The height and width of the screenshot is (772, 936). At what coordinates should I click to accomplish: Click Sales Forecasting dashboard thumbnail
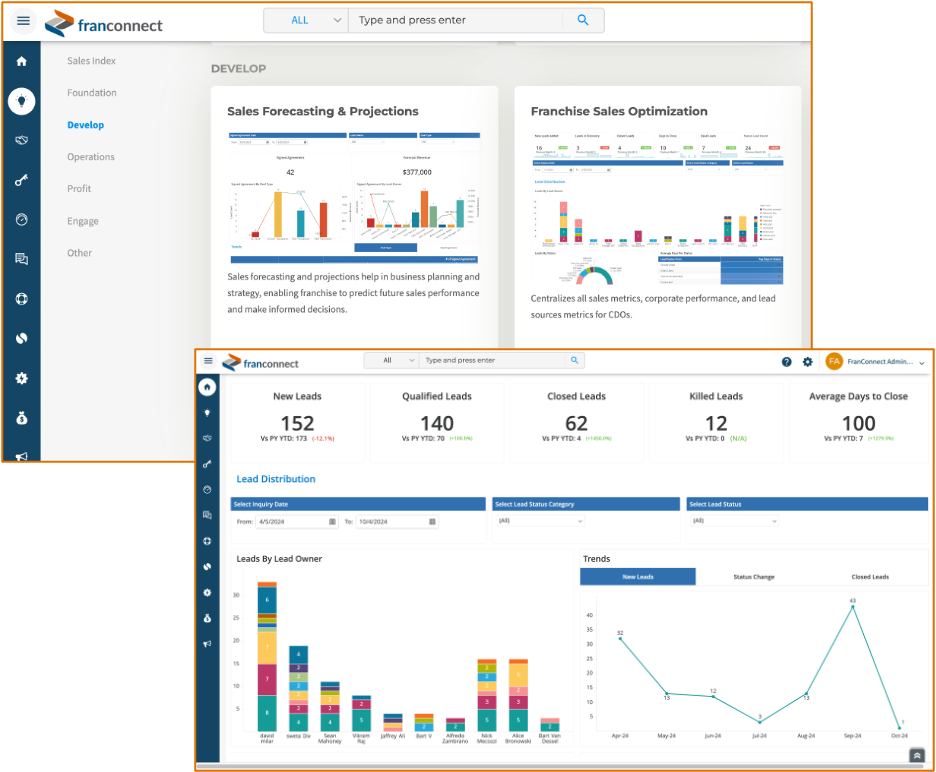(355, 198)
